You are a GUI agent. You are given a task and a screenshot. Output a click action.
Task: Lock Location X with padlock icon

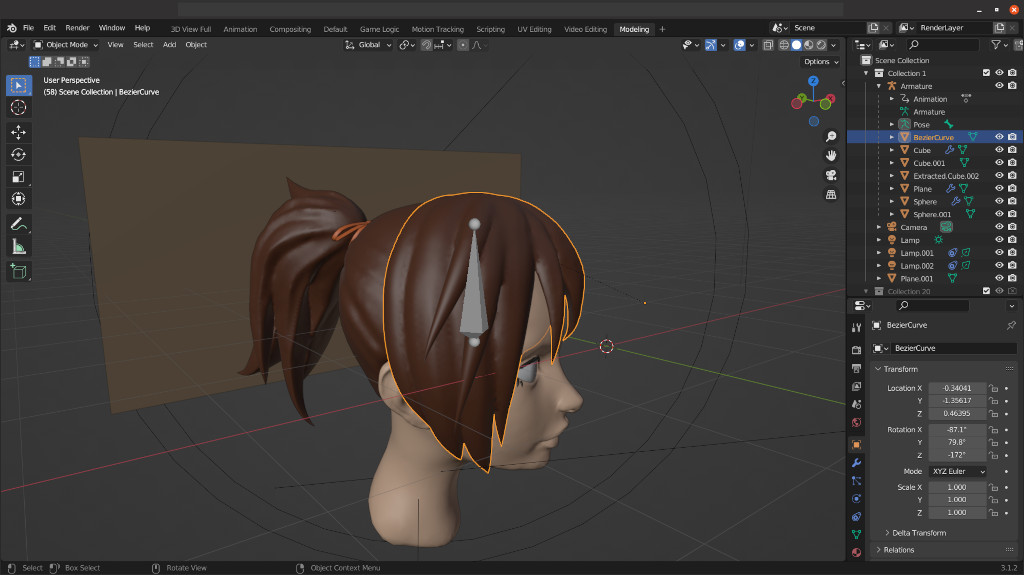pyautogui.click(x=993, y=388)
